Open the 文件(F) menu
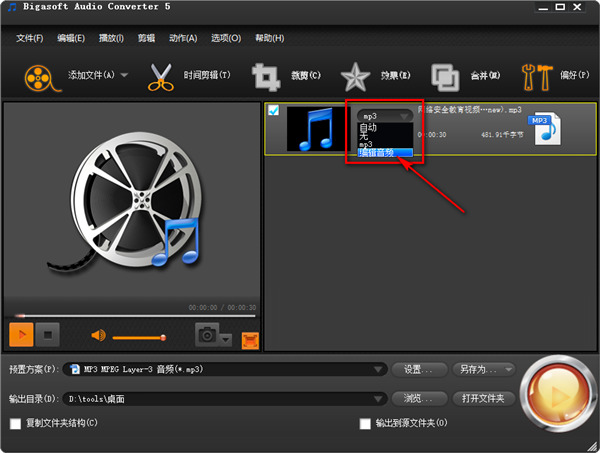Viewport: 600px width, 453px height. pos(30,38)
